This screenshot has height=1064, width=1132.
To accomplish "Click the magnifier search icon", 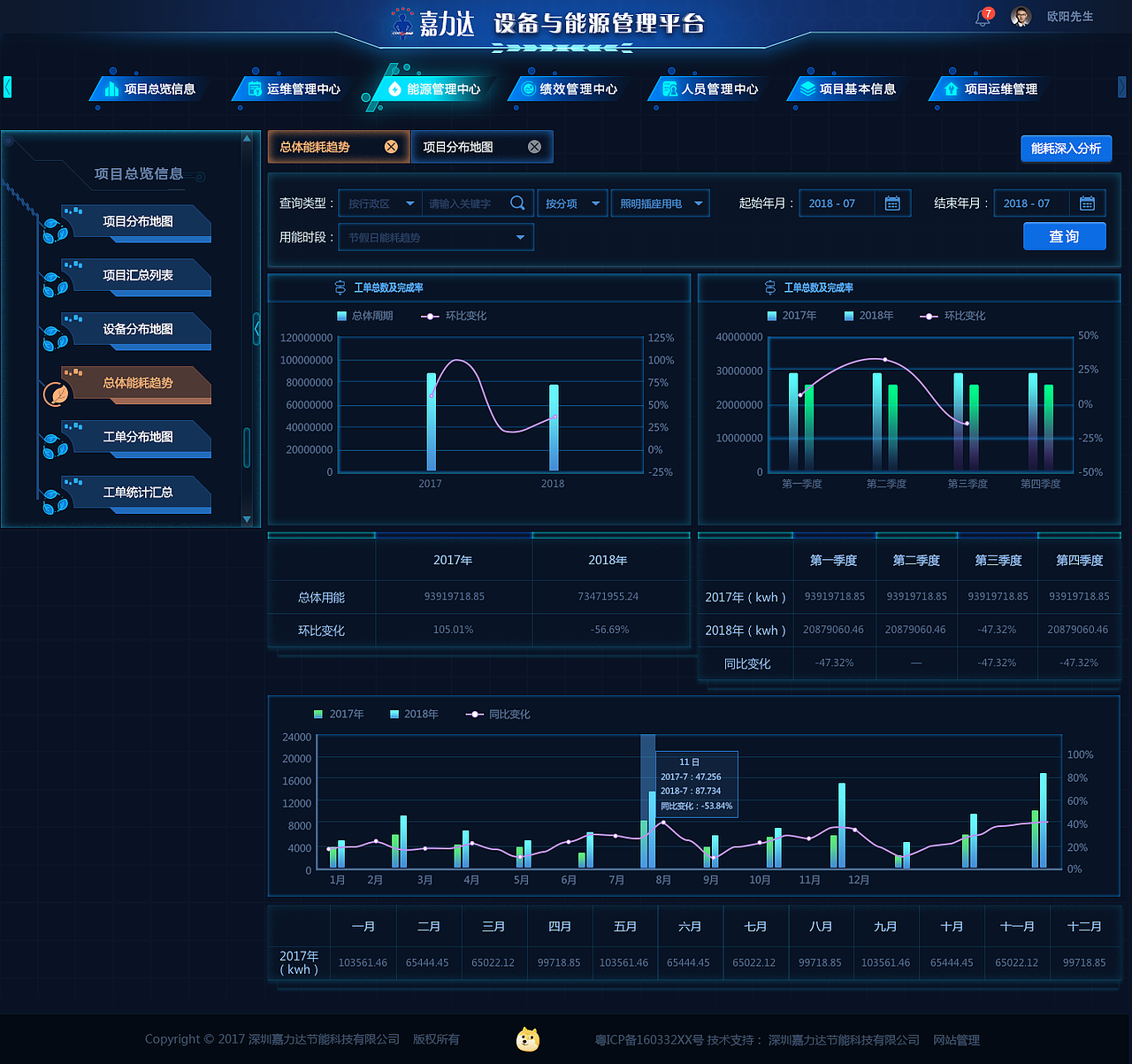I will (x=518, y=203).
